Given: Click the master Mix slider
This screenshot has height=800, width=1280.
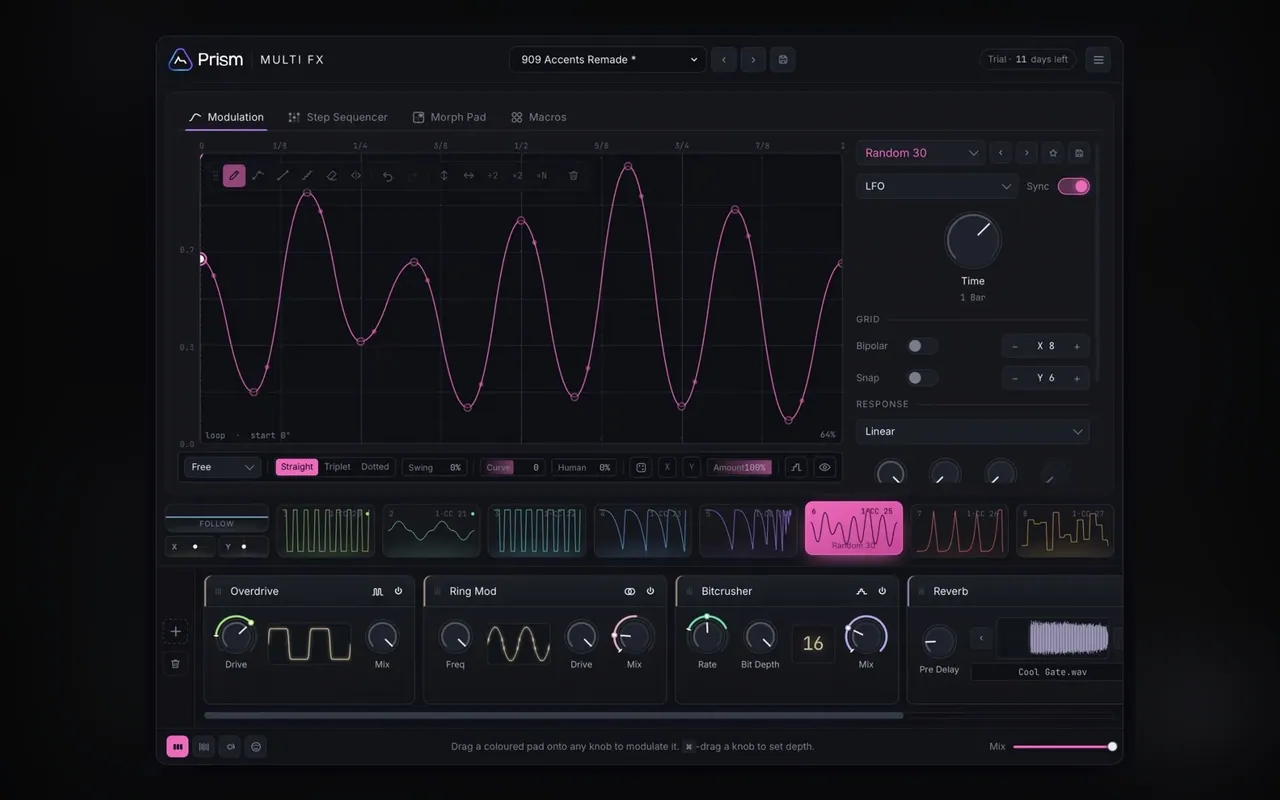Looking at the screenshot, I should 1065,746.
